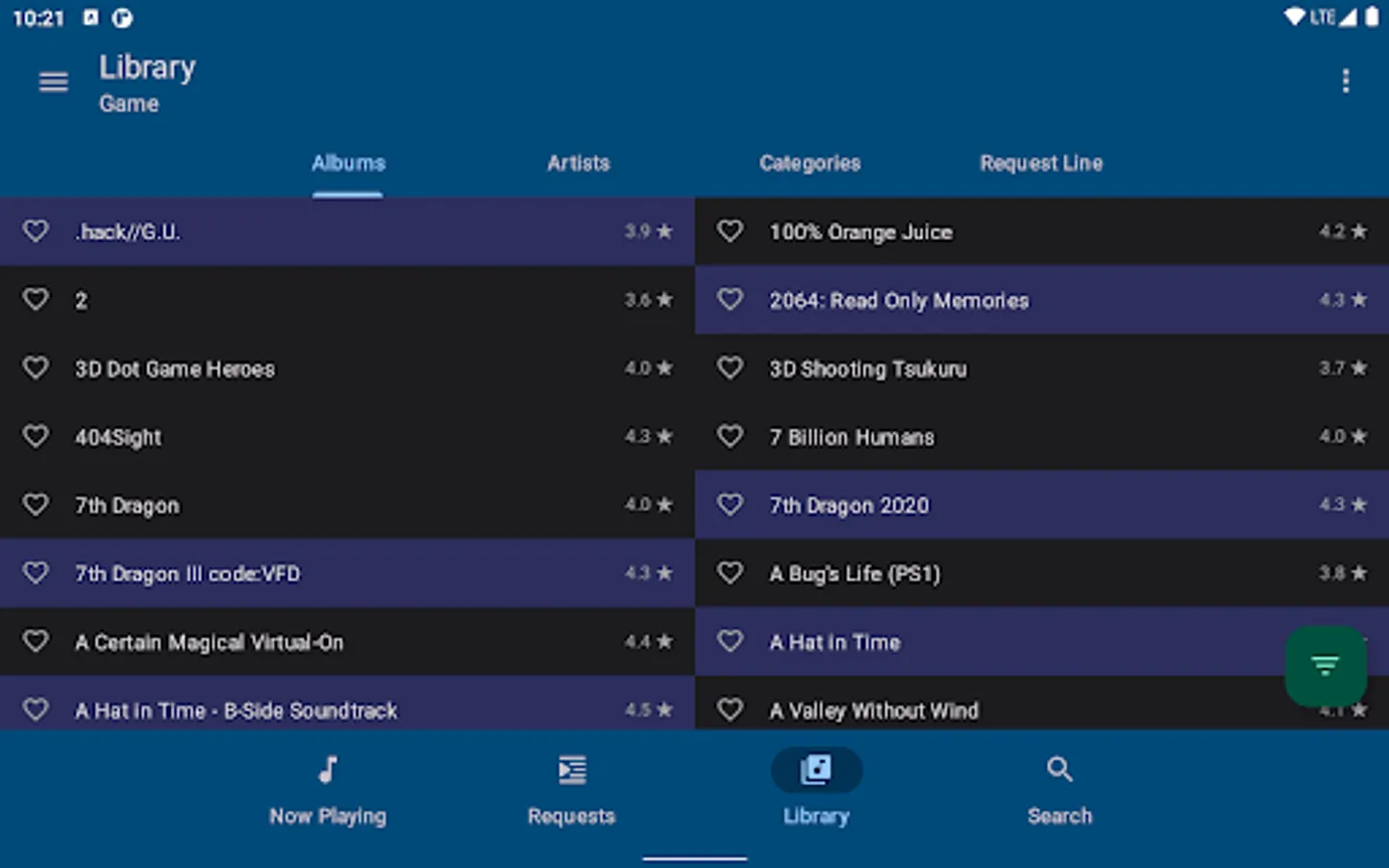
Task: Toggle heart for A Hat in Time
Action: (730, 641)
